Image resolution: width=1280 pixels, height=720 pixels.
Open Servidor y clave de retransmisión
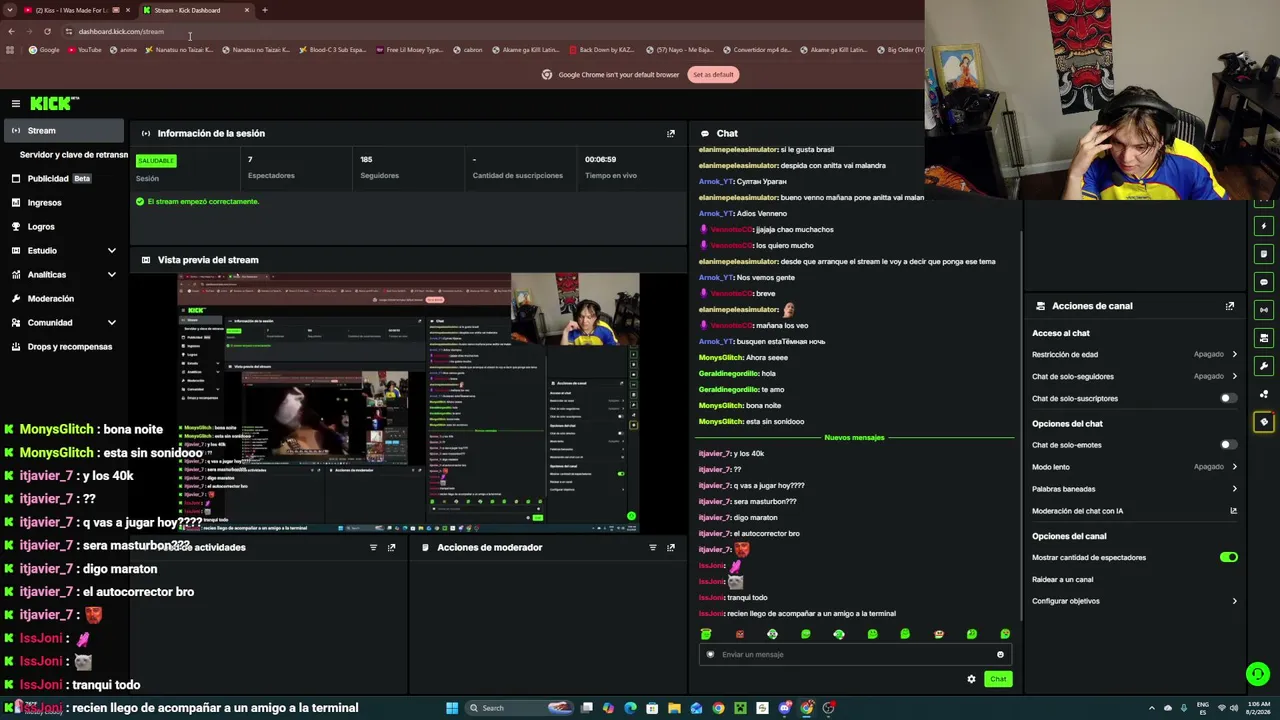74,155
